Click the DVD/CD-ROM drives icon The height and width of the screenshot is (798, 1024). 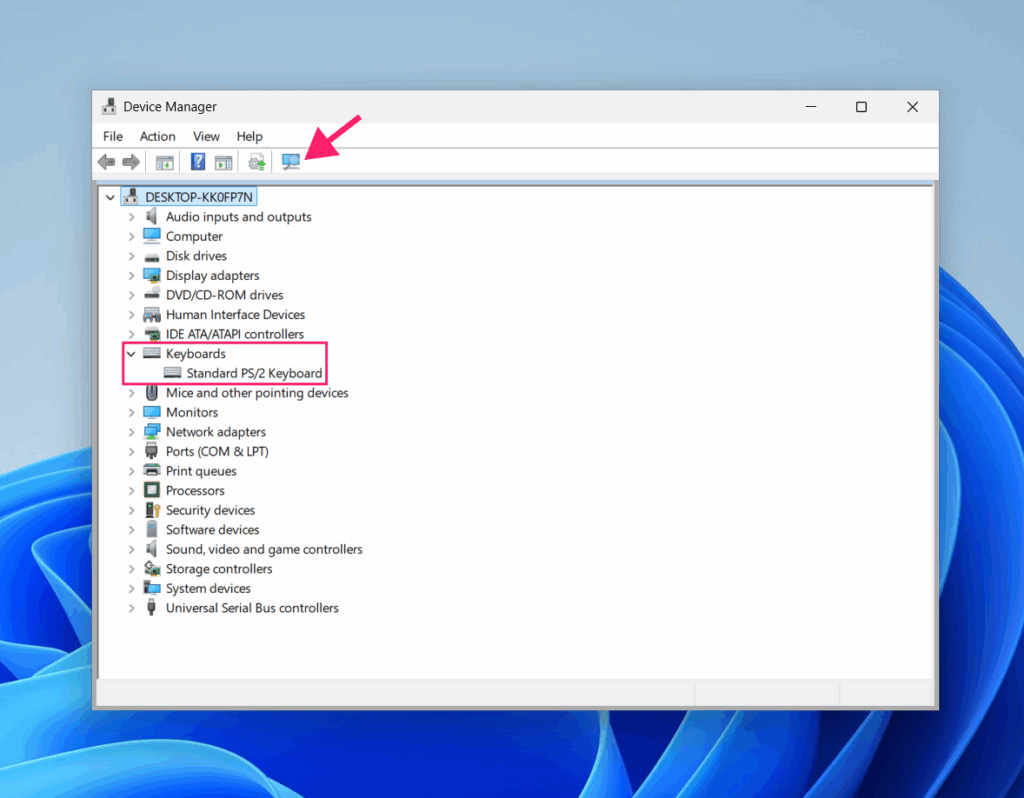[152, 294]
